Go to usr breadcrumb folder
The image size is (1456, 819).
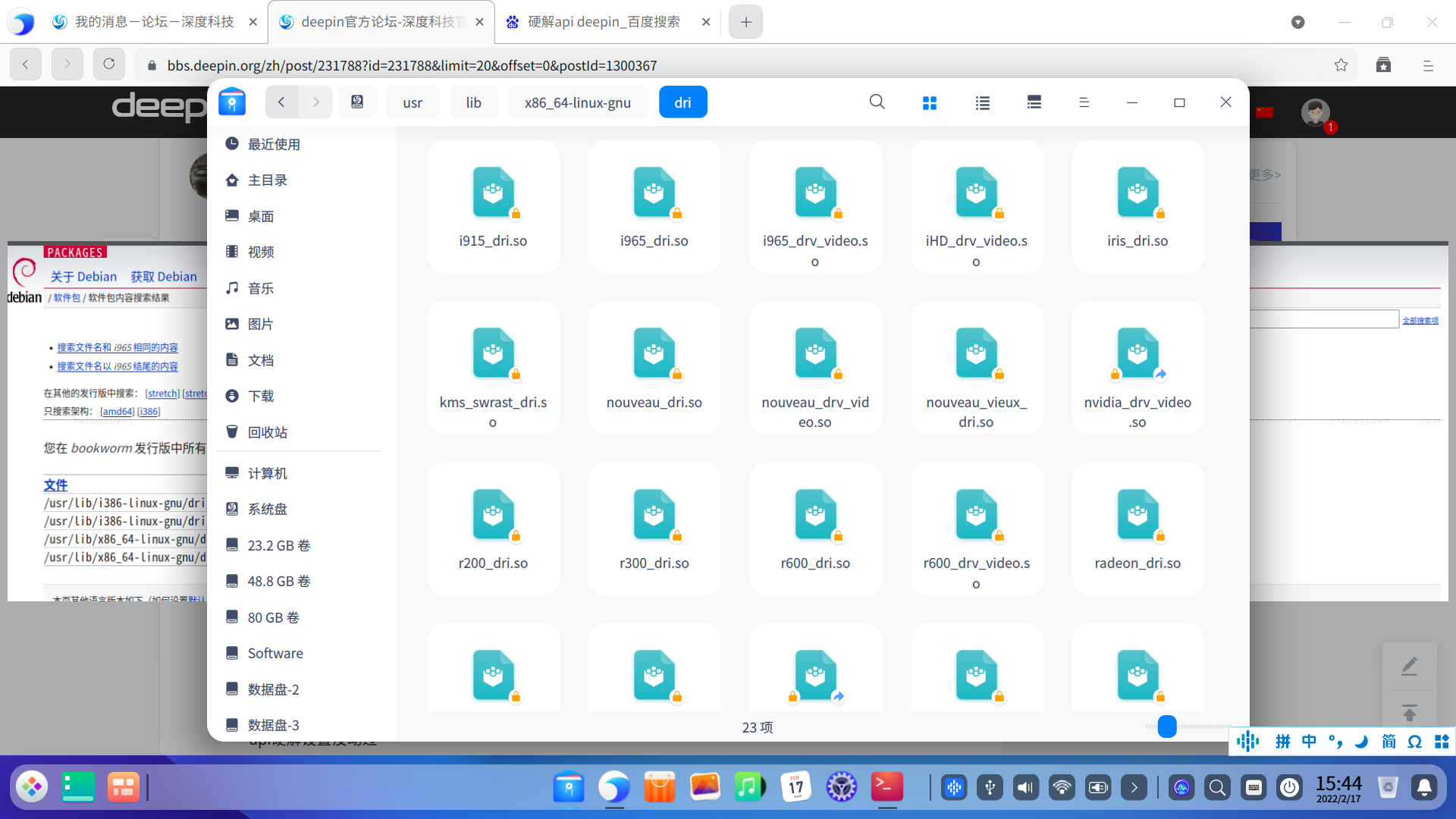pos(413,102)
